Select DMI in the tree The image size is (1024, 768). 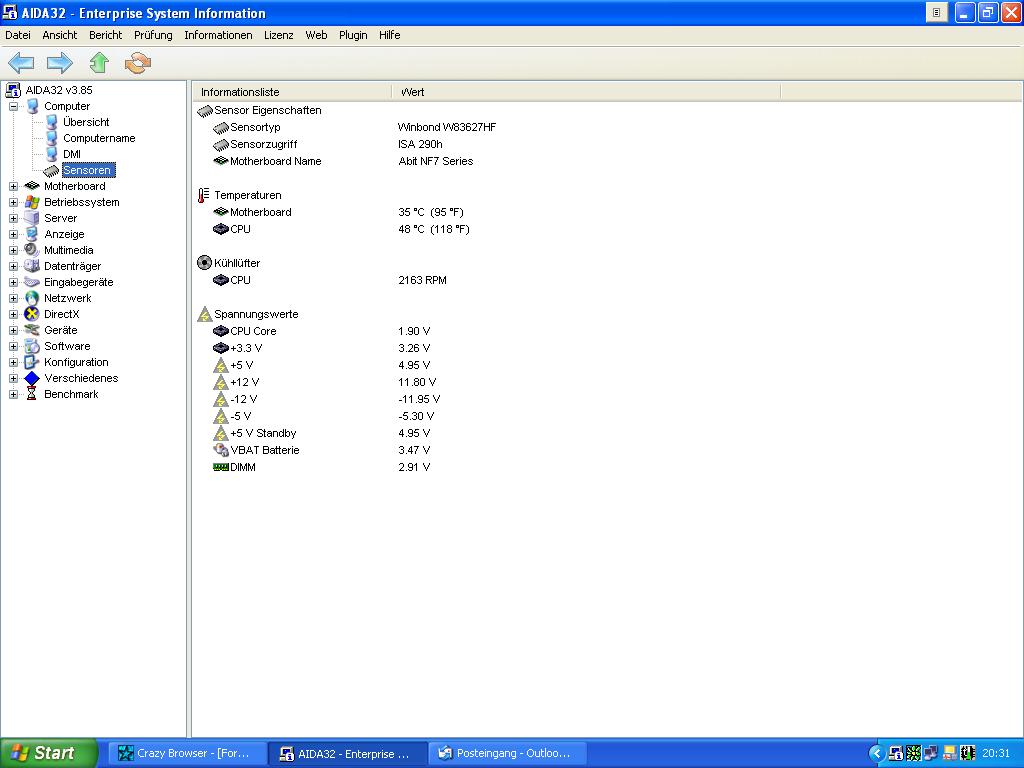click(x=72, y=154)
